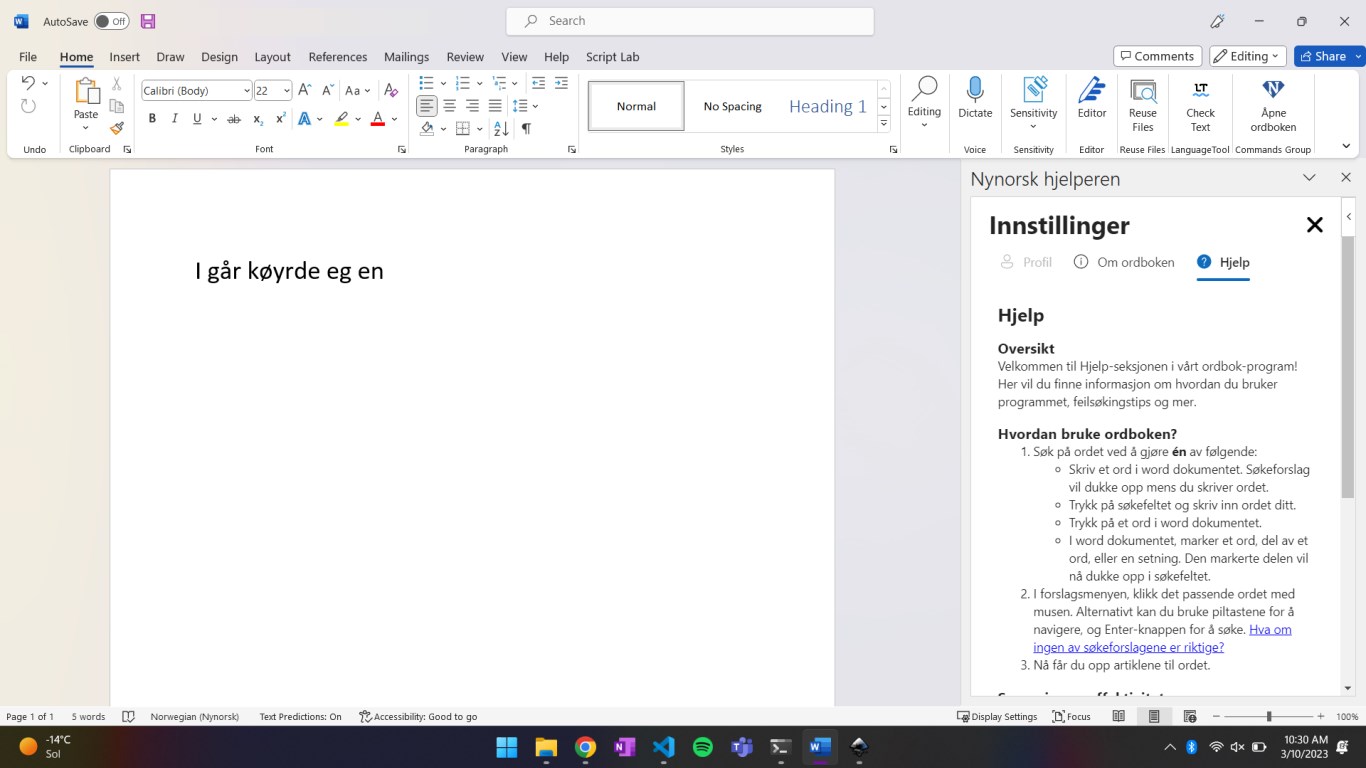Switch to Web Layout view
The width and height of the screenshot is (1366, 768).
pyautogui.click(x=1190, y=717)
